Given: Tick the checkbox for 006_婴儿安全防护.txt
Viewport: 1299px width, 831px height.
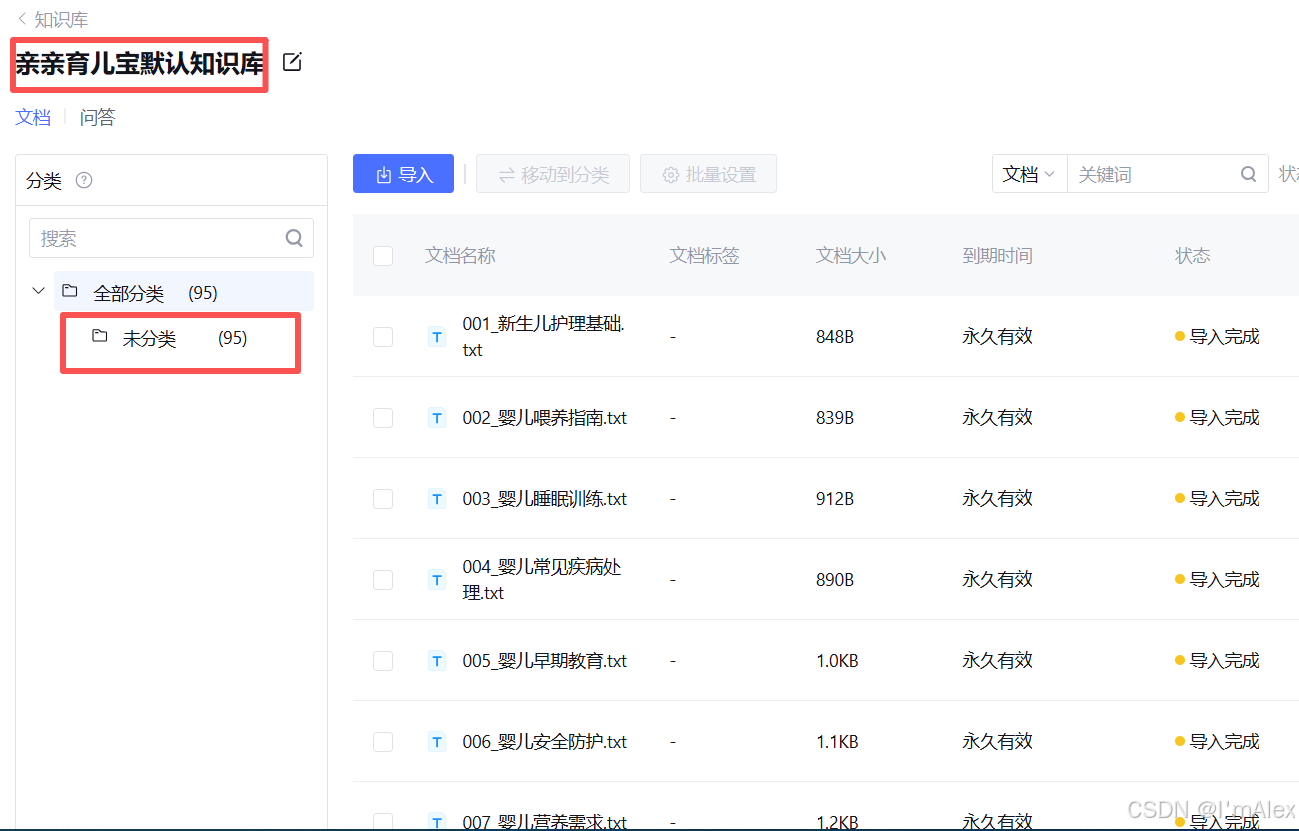Looking at the screenshot, I should pyautogui.click(x=383, y=742).
